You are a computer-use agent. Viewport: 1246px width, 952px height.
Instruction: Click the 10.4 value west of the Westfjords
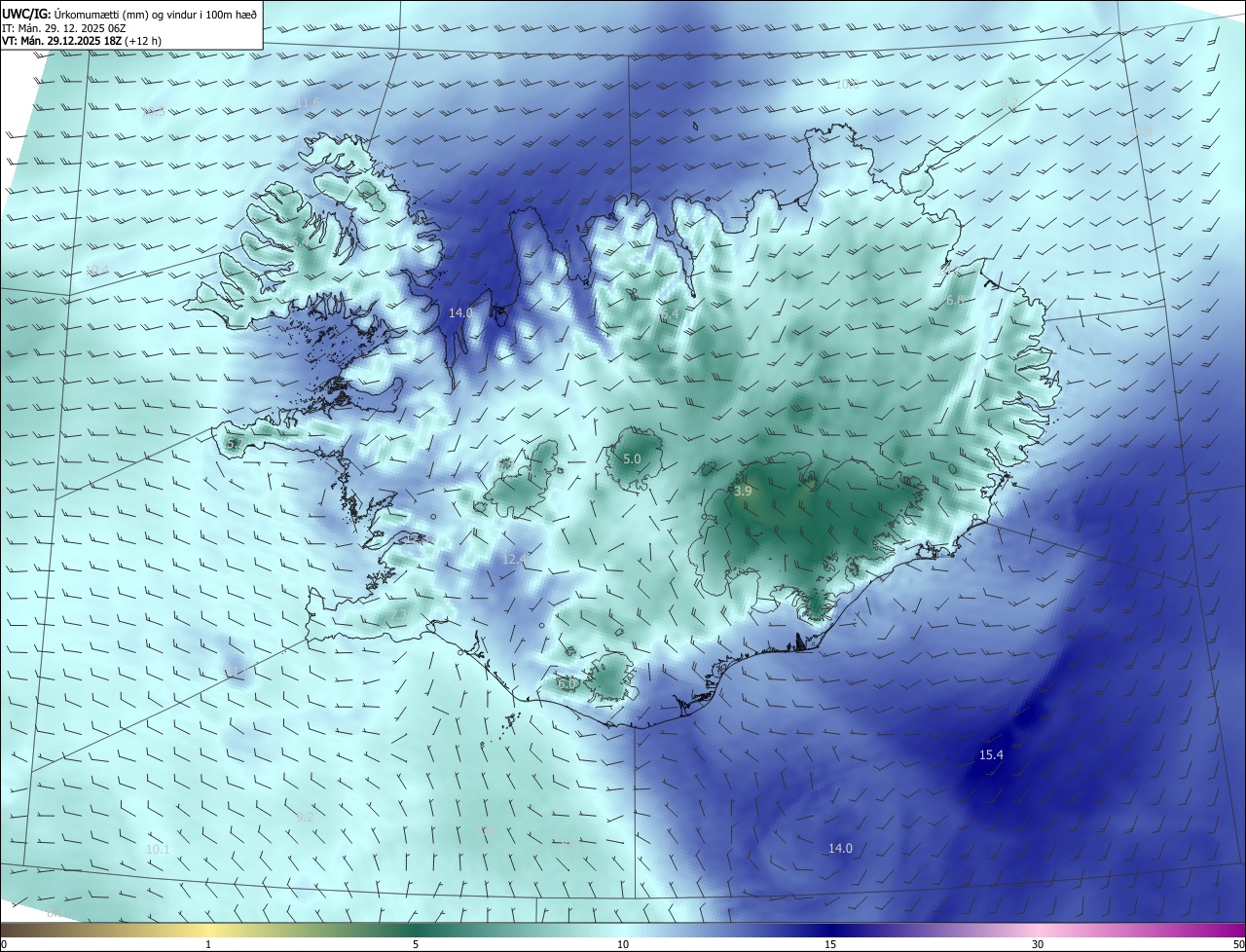point(96,271)
